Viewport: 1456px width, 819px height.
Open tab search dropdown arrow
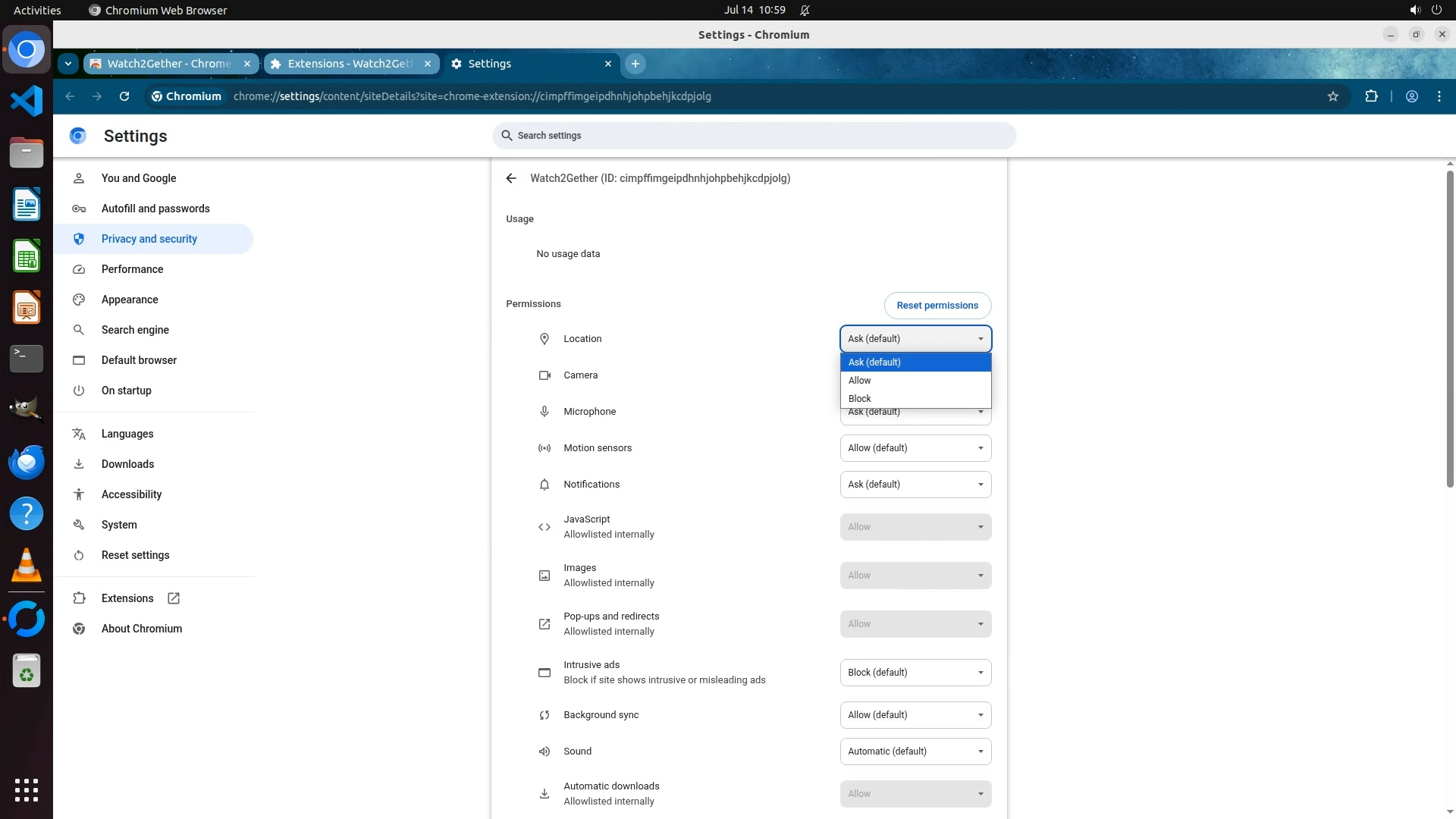coord(68,64)
